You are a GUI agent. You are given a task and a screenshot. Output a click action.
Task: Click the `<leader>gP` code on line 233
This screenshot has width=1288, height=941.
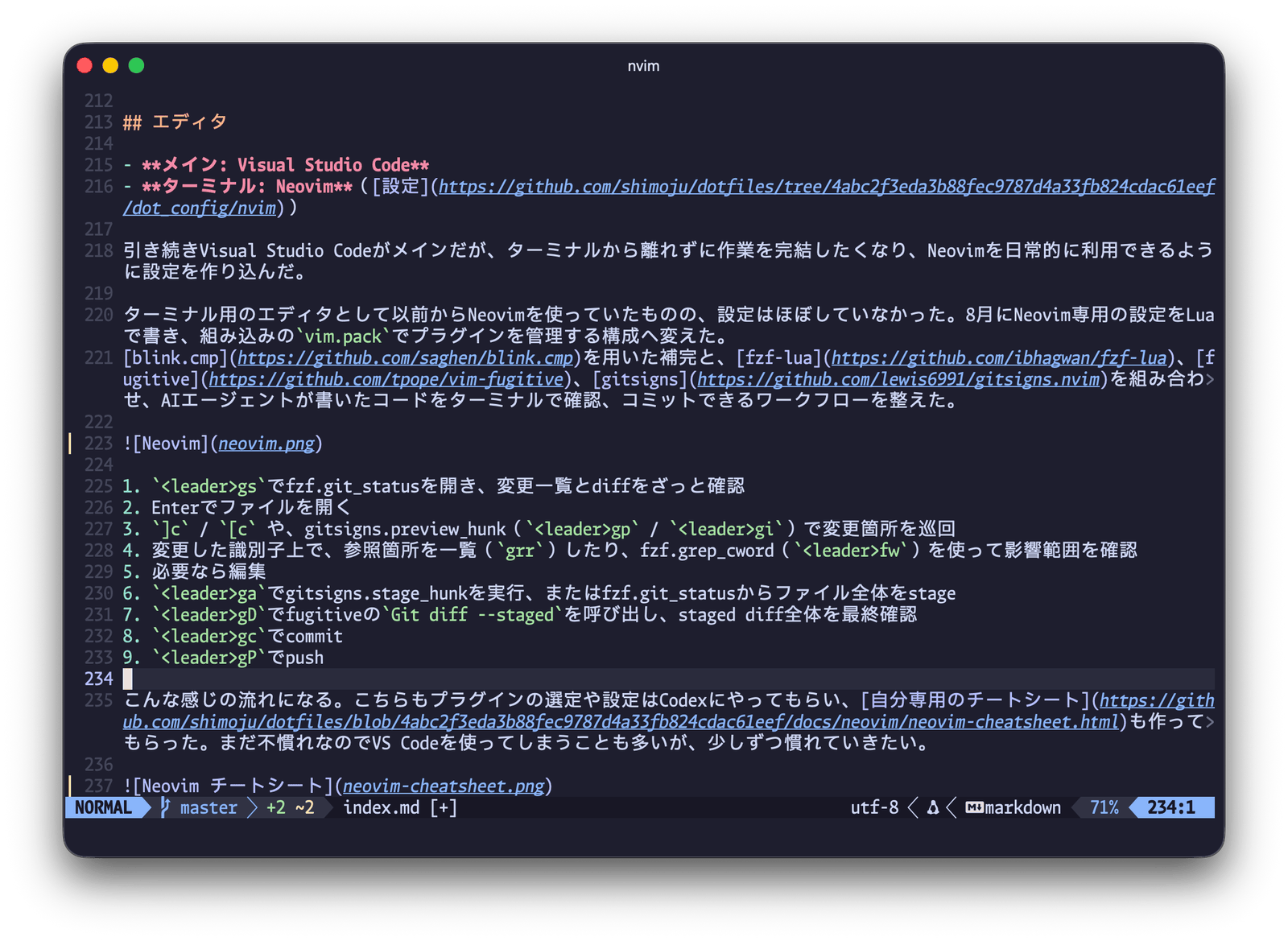208,658
